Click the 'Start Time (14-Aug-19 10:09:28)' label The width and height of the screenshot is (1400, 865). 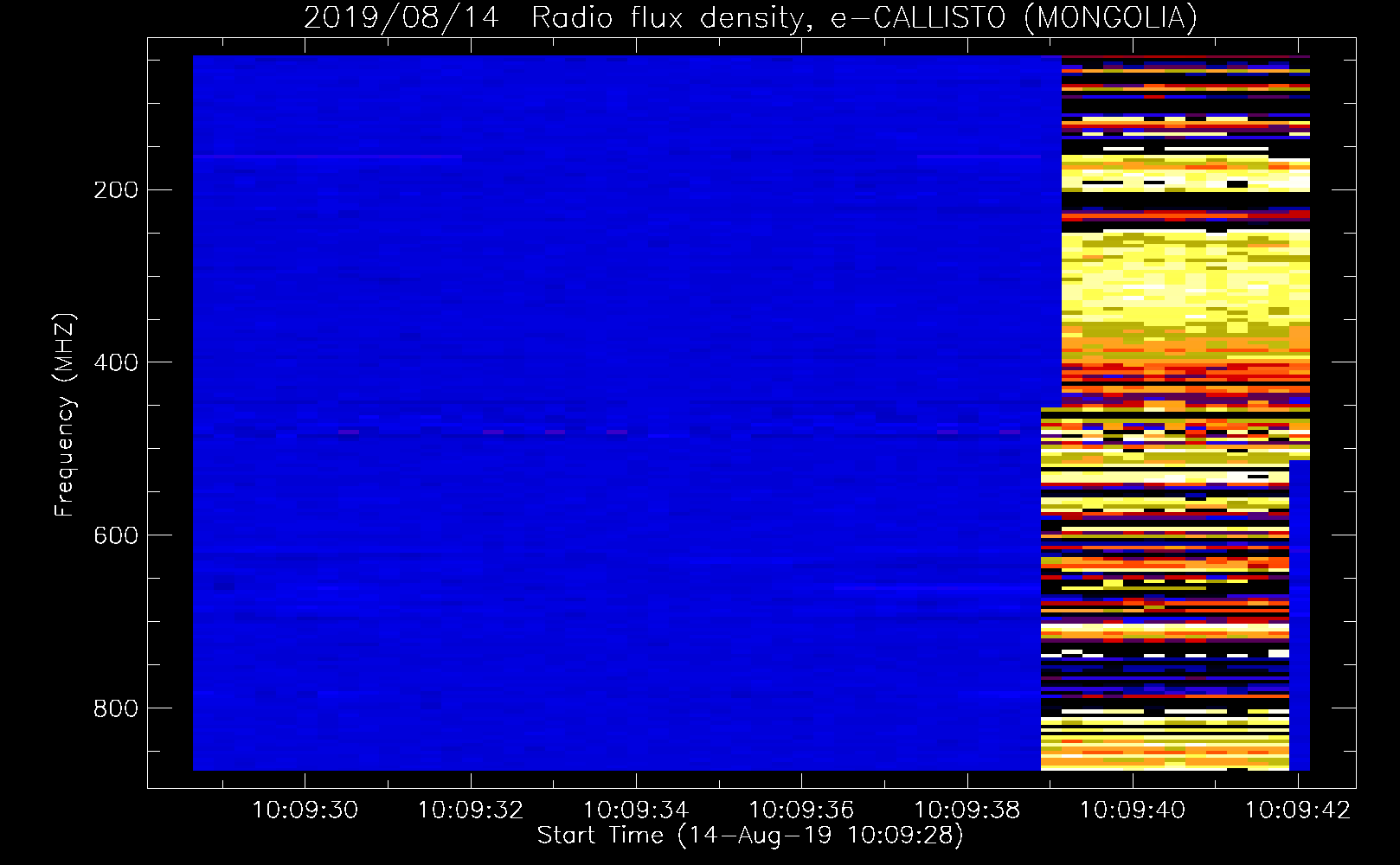click(x=750, y=836)
